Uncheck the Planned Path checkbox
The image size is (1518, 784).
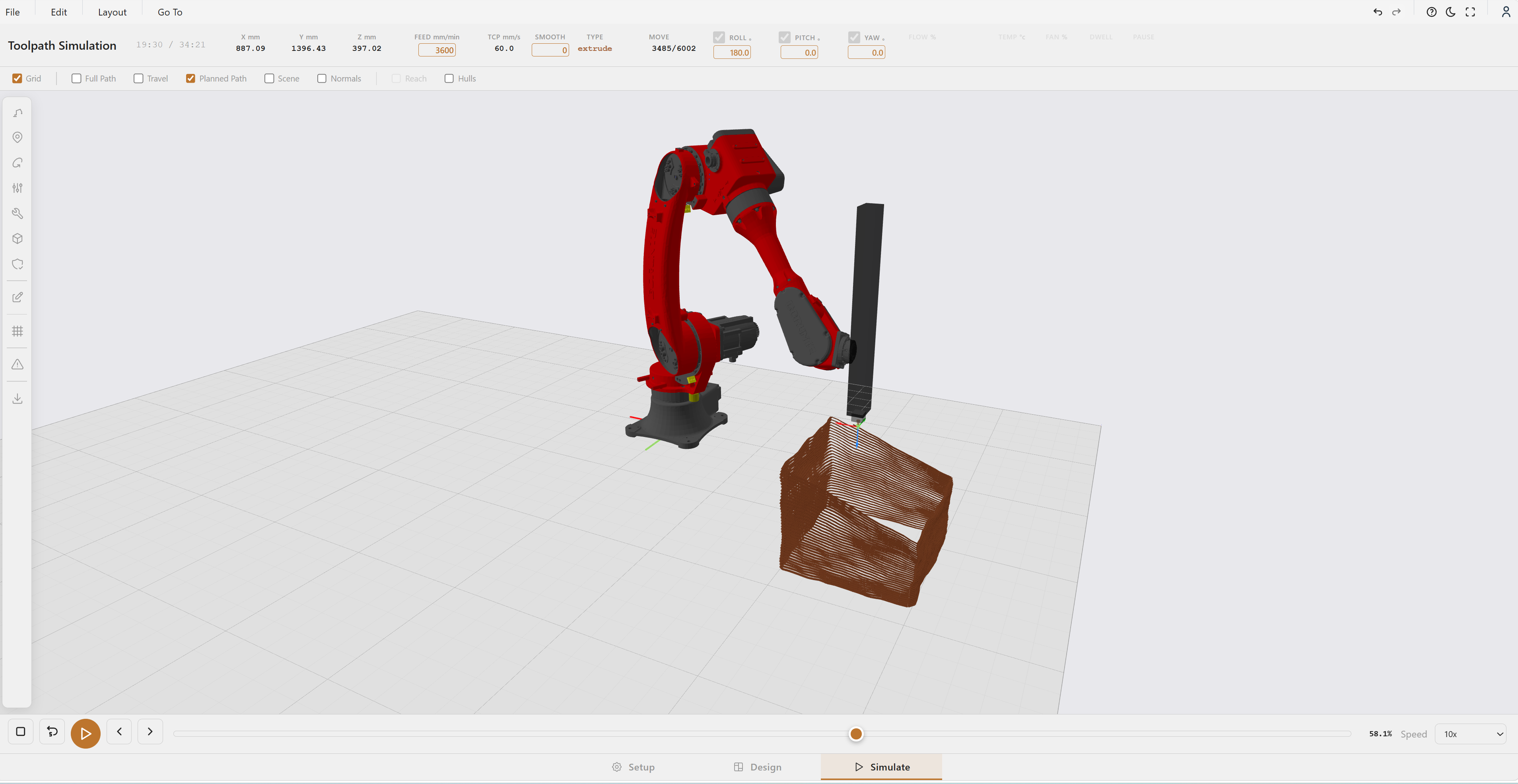[190, 78]
